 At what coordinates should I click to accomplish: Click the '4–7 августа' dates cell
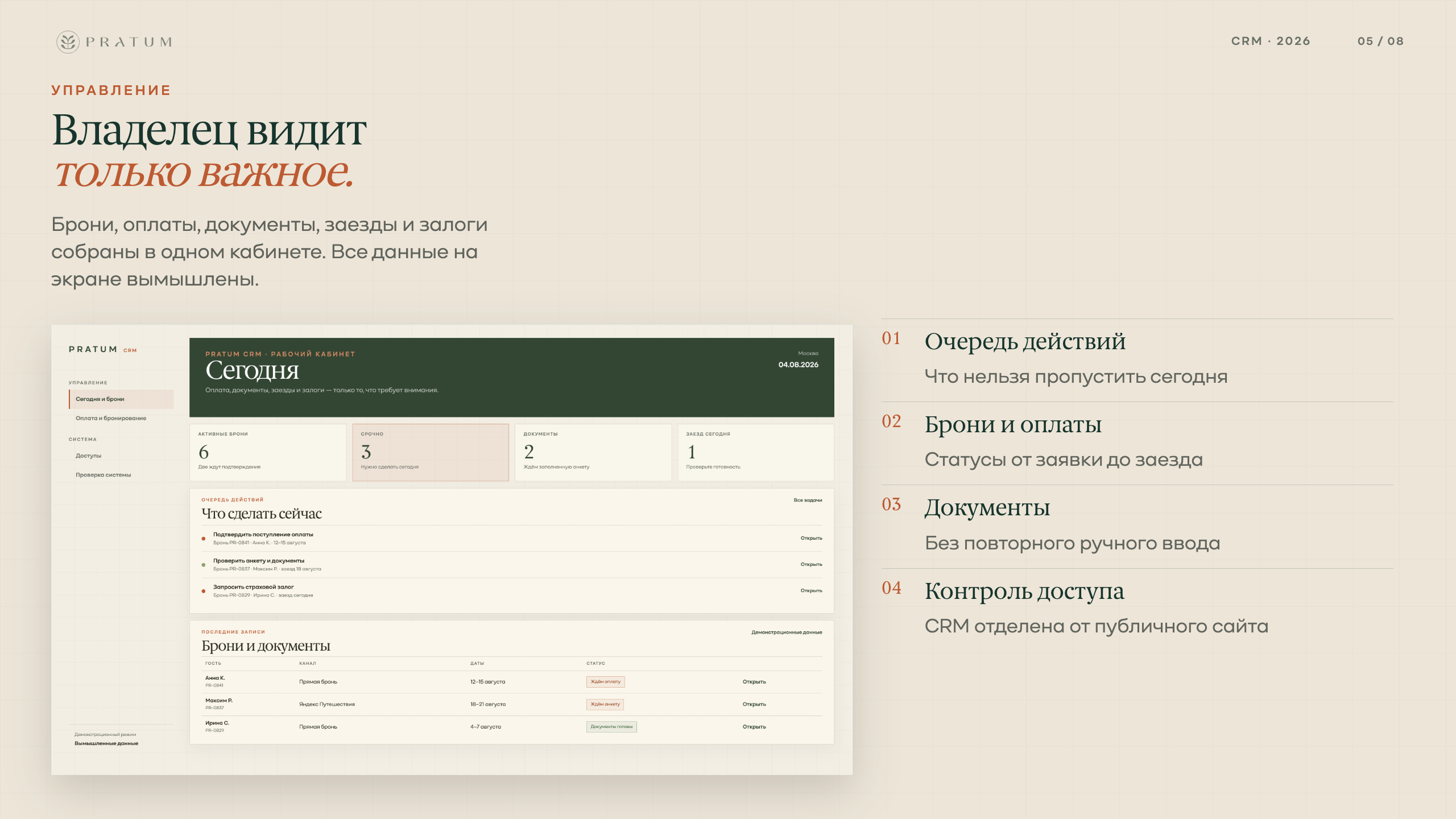(486, 727)
